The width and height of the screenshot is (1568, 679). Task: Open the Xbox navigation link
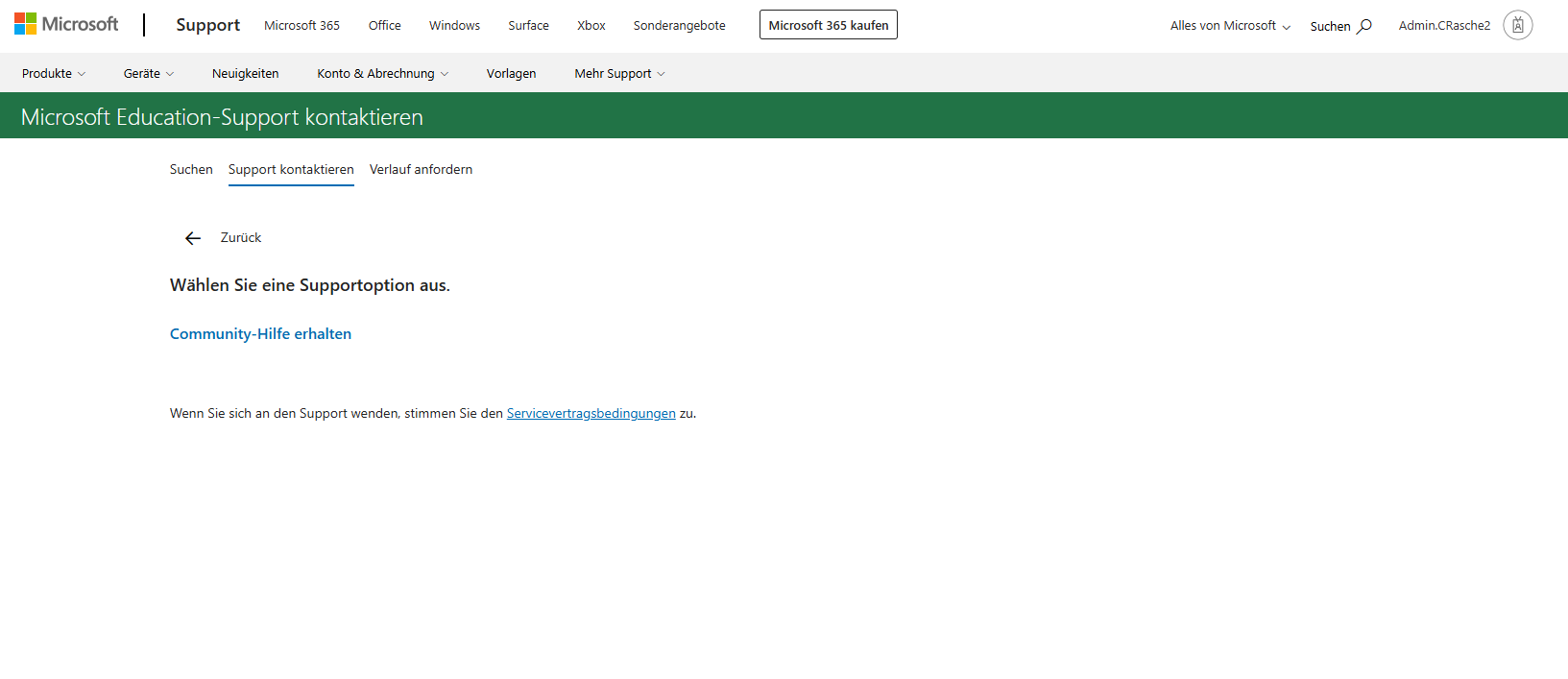tap(591, 26)
